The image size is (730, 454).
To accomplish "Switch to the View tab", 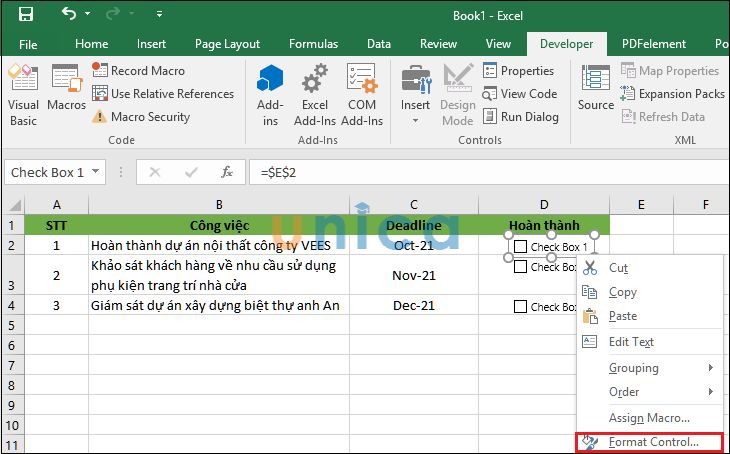I will [498, 44].
